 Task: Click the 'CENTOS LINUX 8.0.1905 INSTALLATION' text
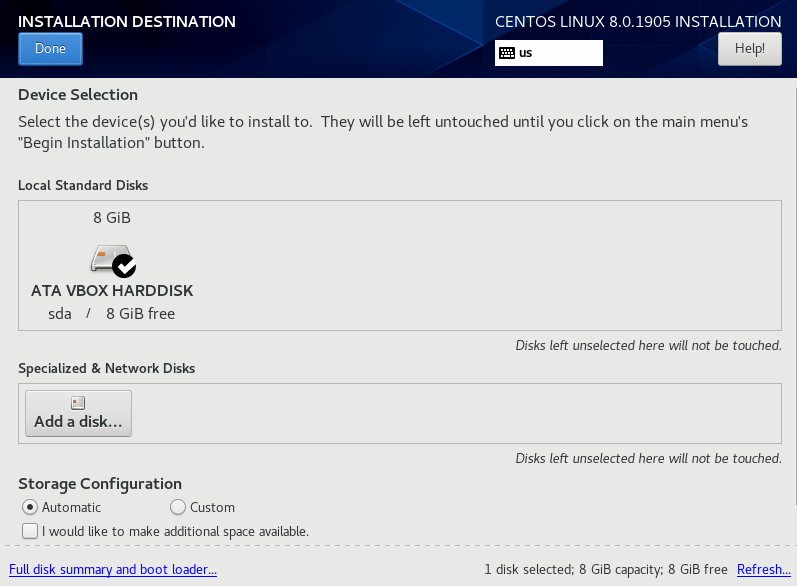[x=638, y=21]
